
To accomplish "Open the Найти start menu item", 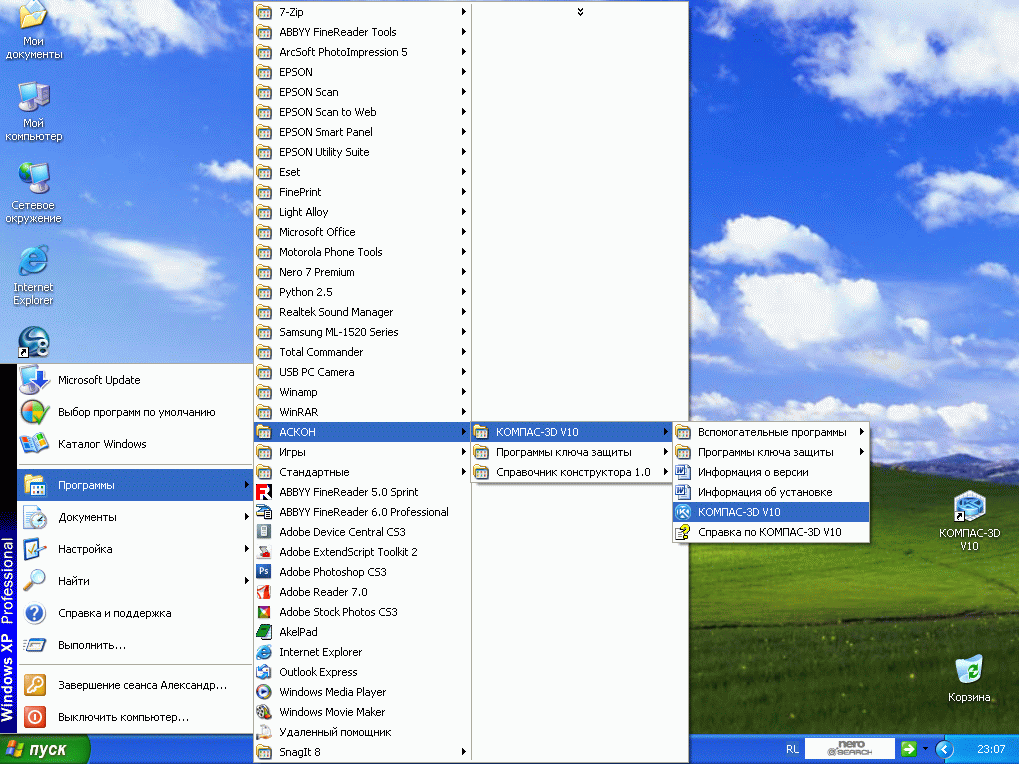I will point(135,581).
